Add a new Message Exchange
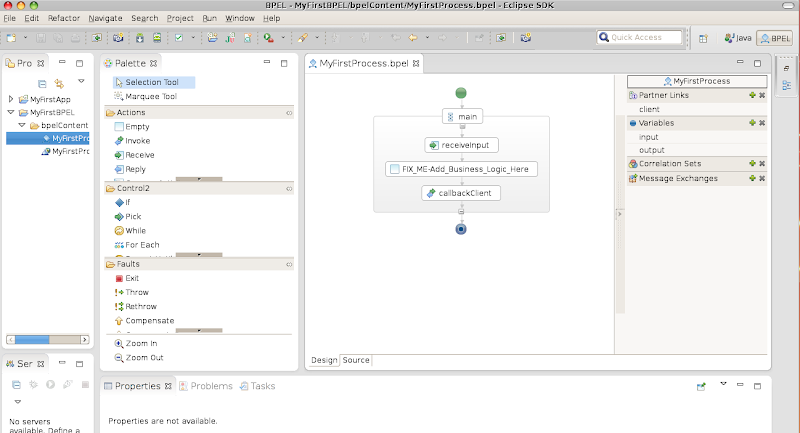Viewport: 800px width, 433px height. click(x=752, y=179)
